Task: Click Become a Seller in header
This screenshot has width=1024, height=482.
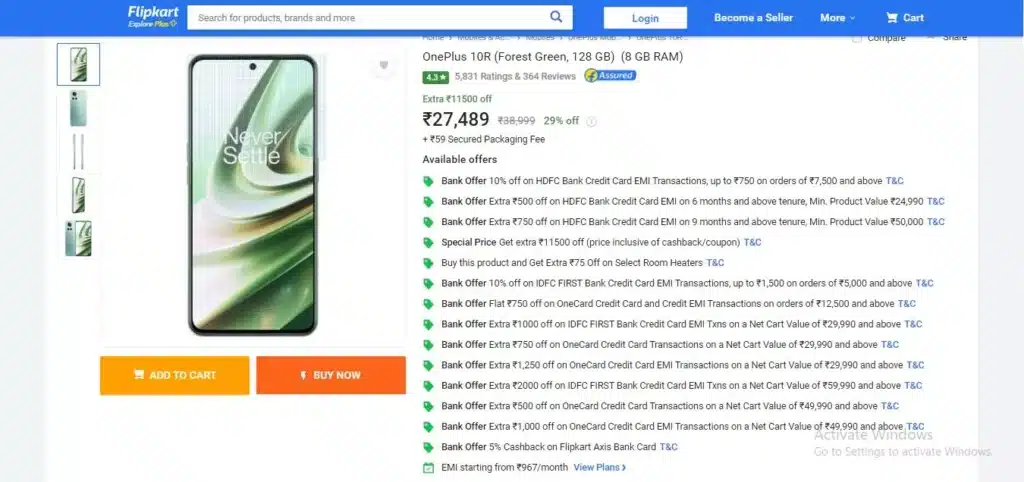Action: pos(754,18)
